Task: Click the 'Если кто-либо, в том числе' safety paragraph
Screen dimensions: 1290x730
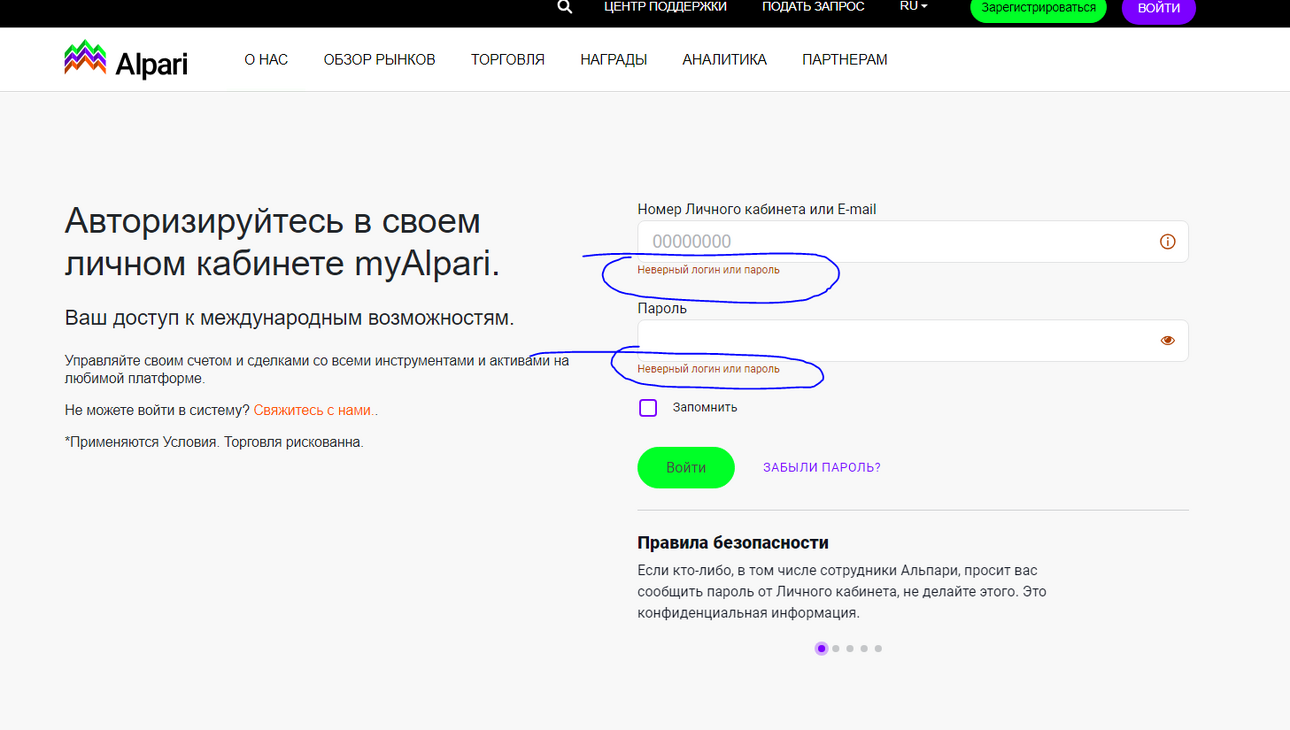Action: click(x=842, y=592)
